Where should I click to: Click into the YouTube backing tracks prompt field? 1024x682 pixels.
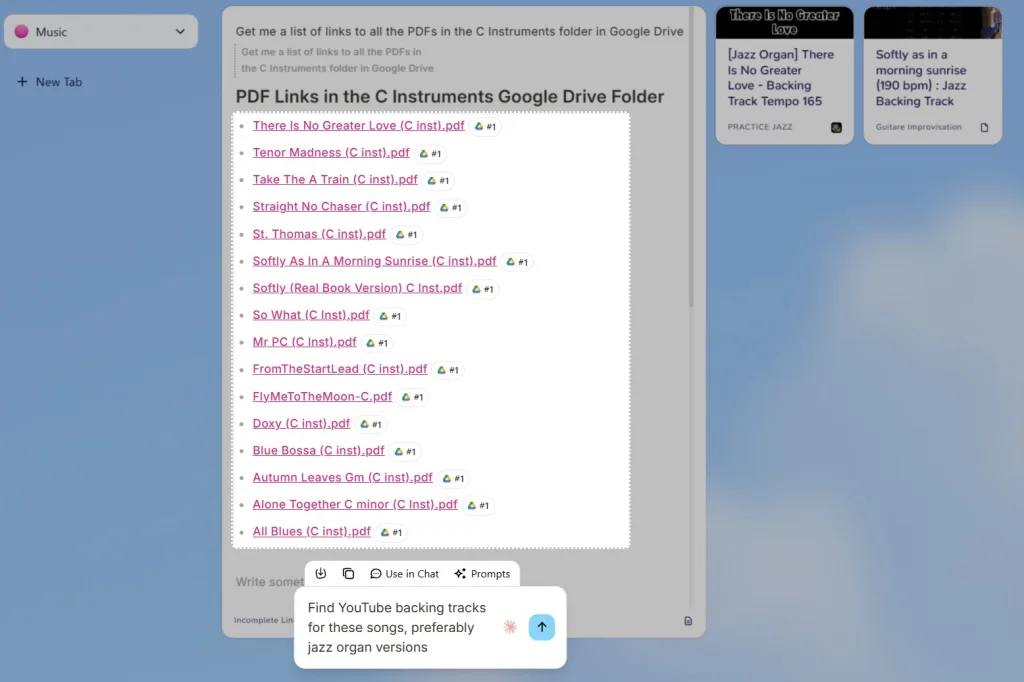tap(397, 627)
